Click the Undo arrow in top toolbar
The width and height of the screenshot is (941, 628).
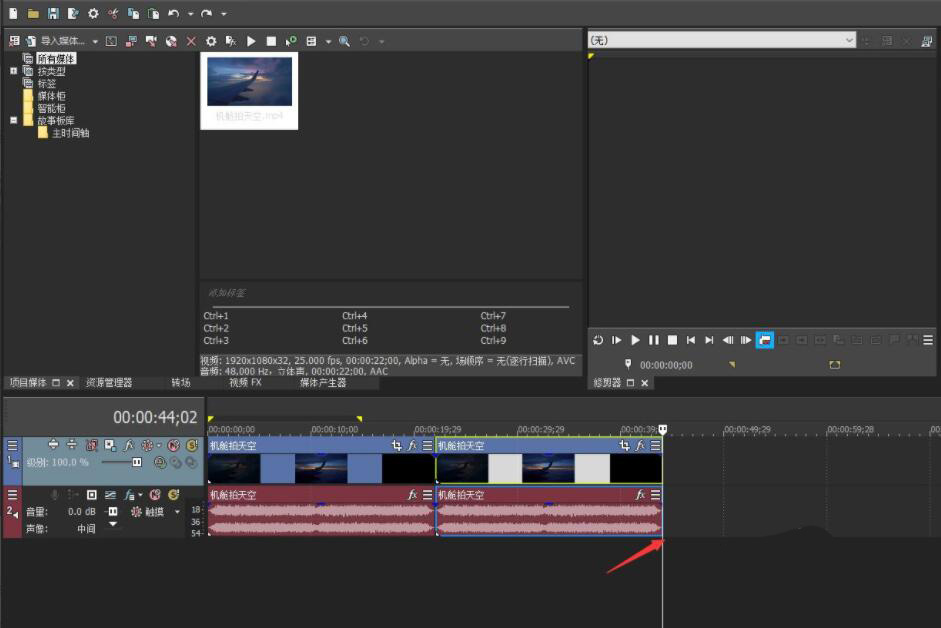[x=173, y=13]
